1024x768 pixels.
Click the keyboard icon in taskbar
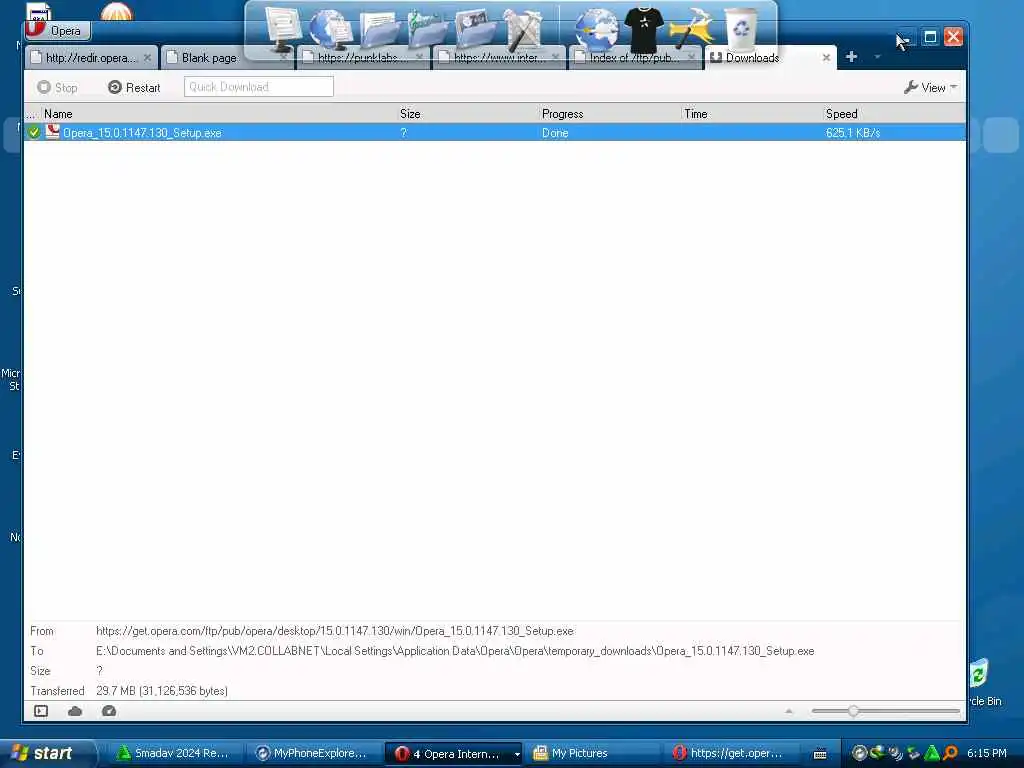point(820,754)
